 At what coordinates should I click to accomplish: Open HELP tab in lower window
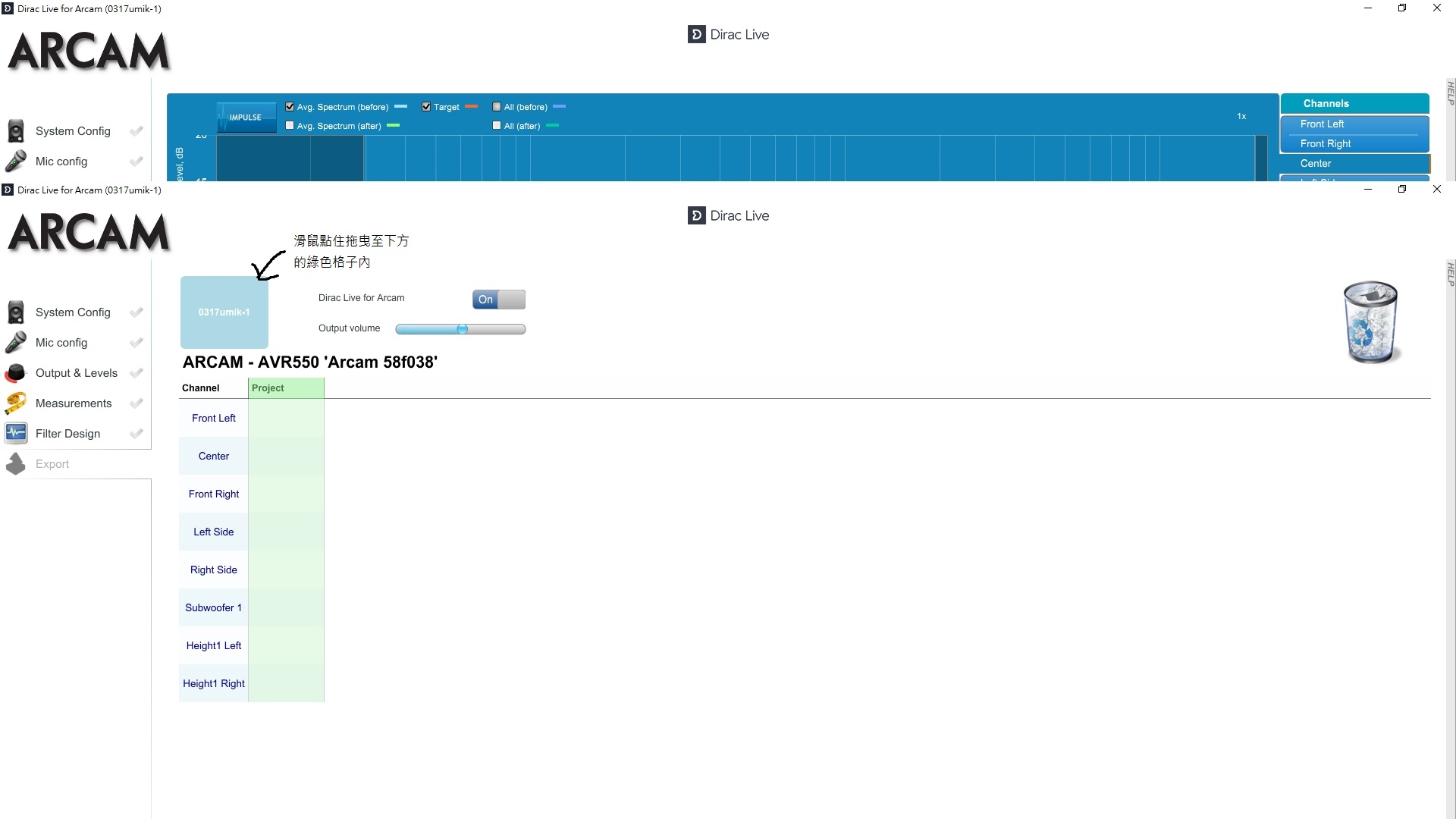coord(1450,274)
